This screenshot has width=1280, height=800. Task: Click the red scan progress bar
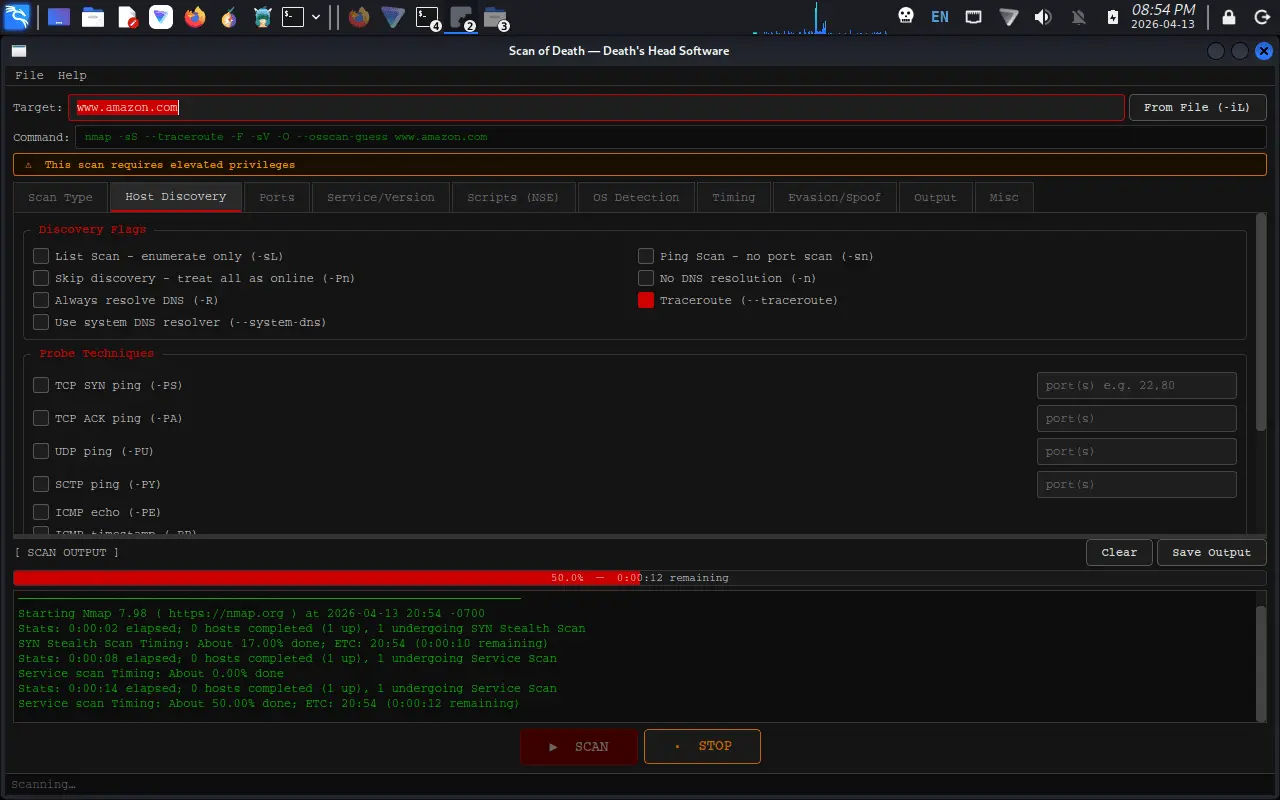(640, 578)
